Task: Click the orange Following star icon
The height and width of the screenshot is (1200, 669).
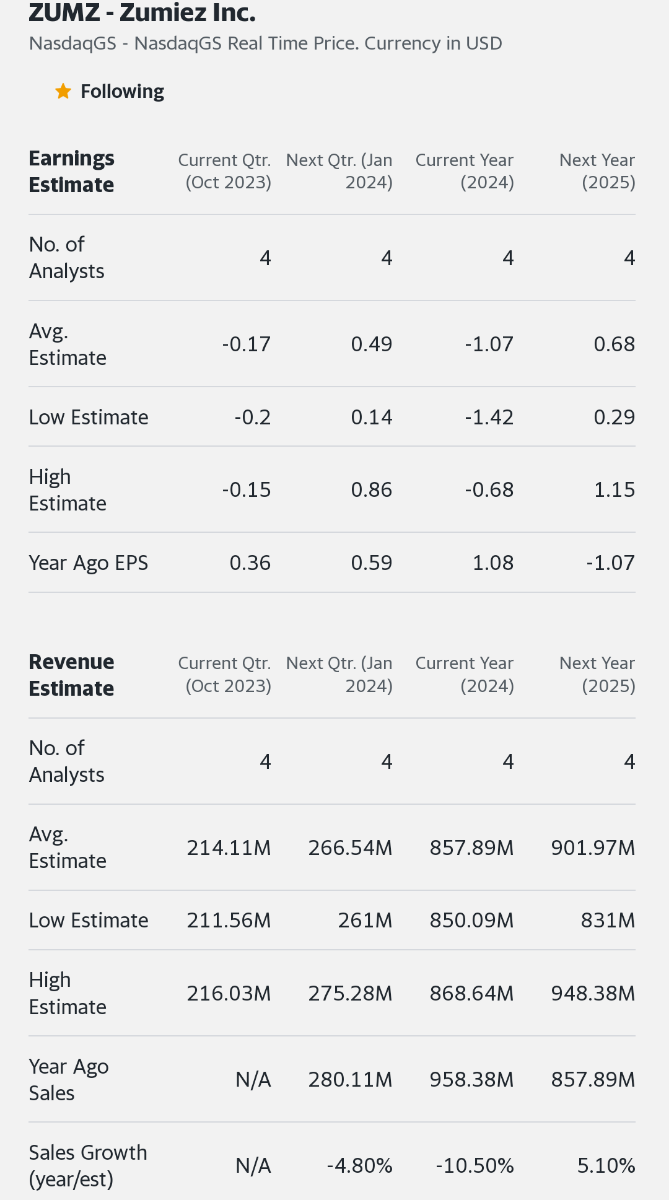Action: click(x=63, y=92)
